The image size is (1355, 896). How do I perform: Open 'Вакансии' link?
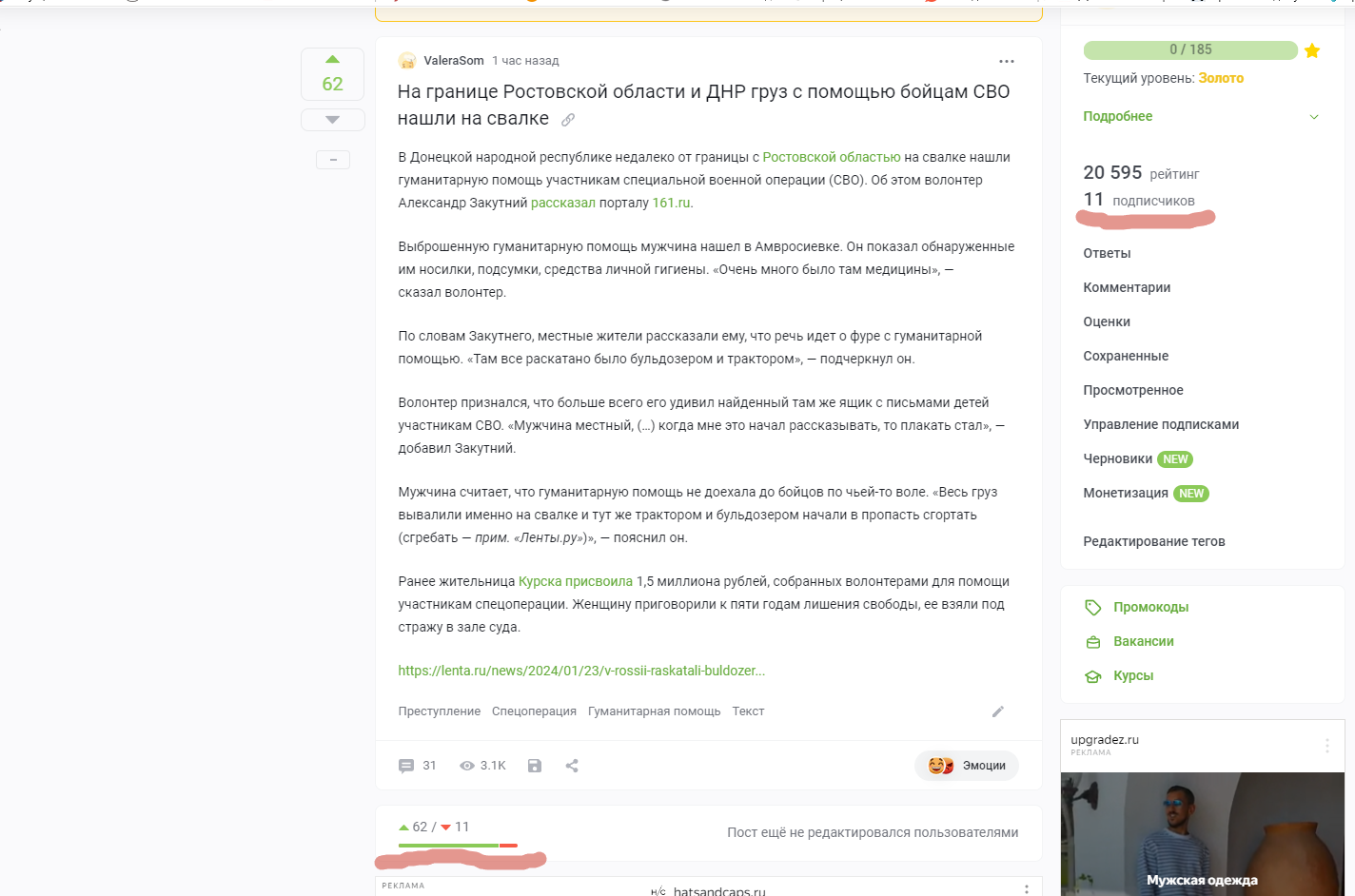(1144, 641)
